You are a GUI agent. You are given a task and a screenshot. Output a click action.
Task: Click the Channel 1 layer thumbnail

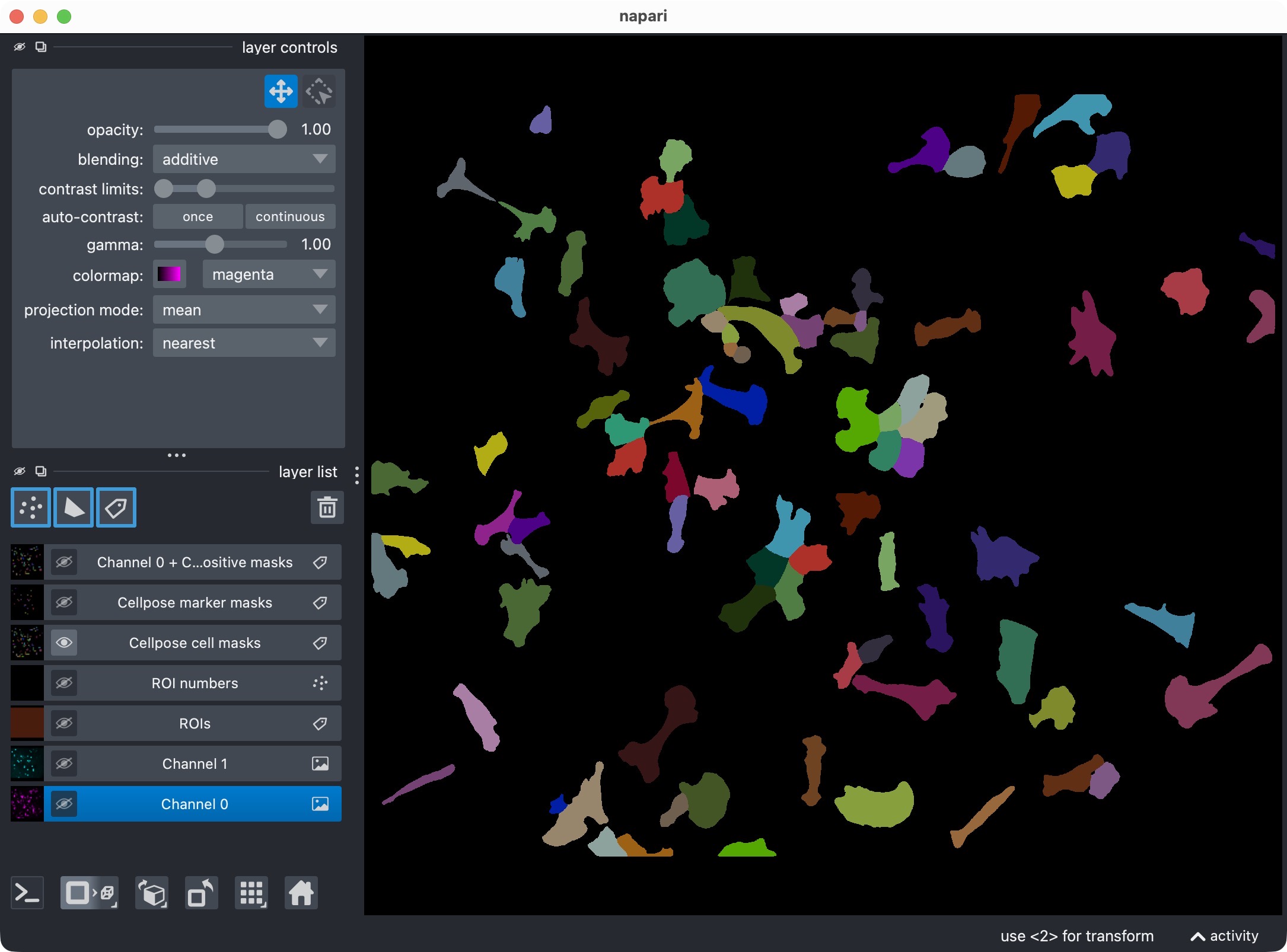(x=27, y=763)
